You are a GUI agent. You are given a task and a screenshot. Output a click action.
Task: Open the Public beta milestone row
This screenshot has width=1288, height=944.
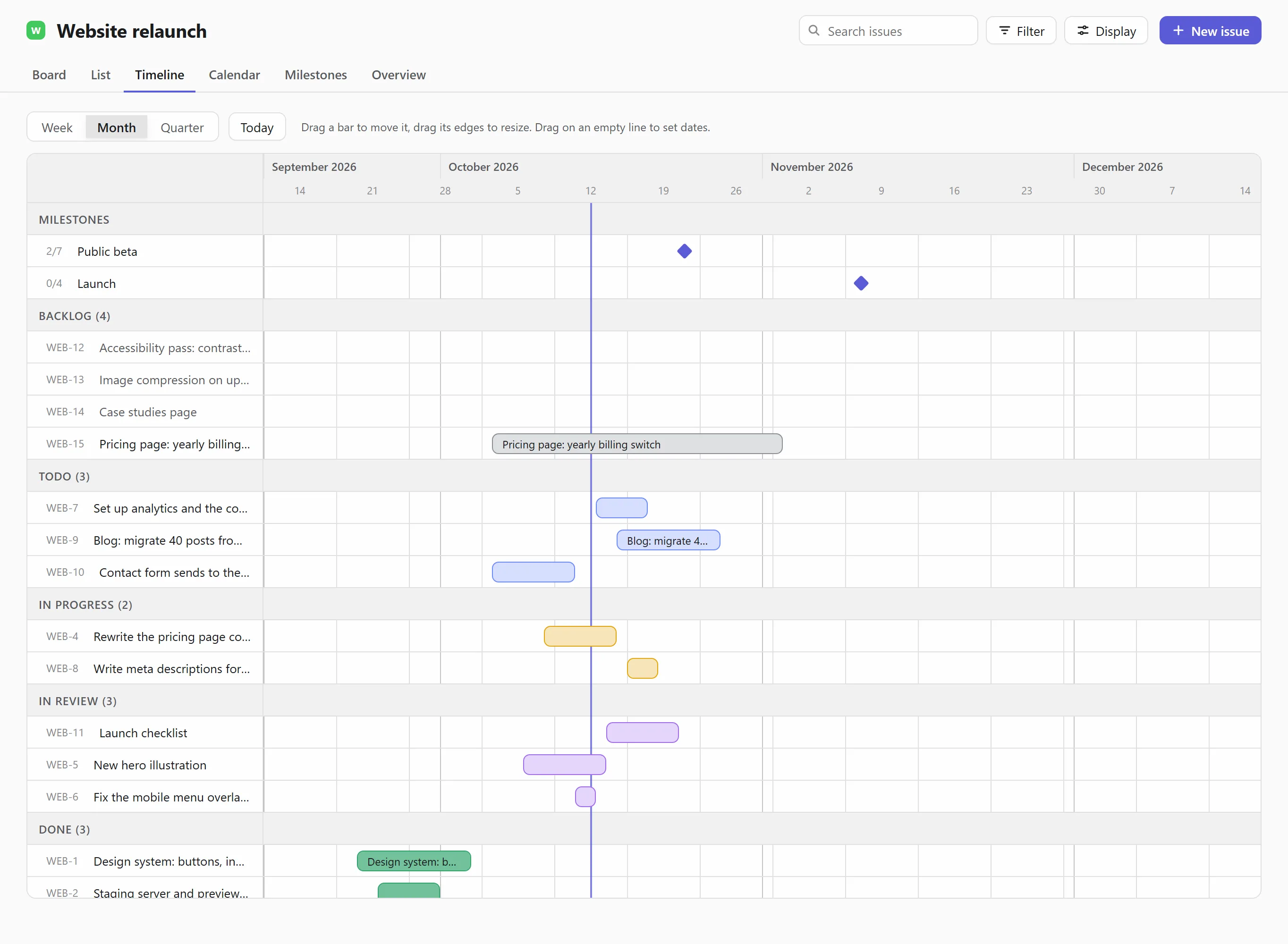pos(145,251)
